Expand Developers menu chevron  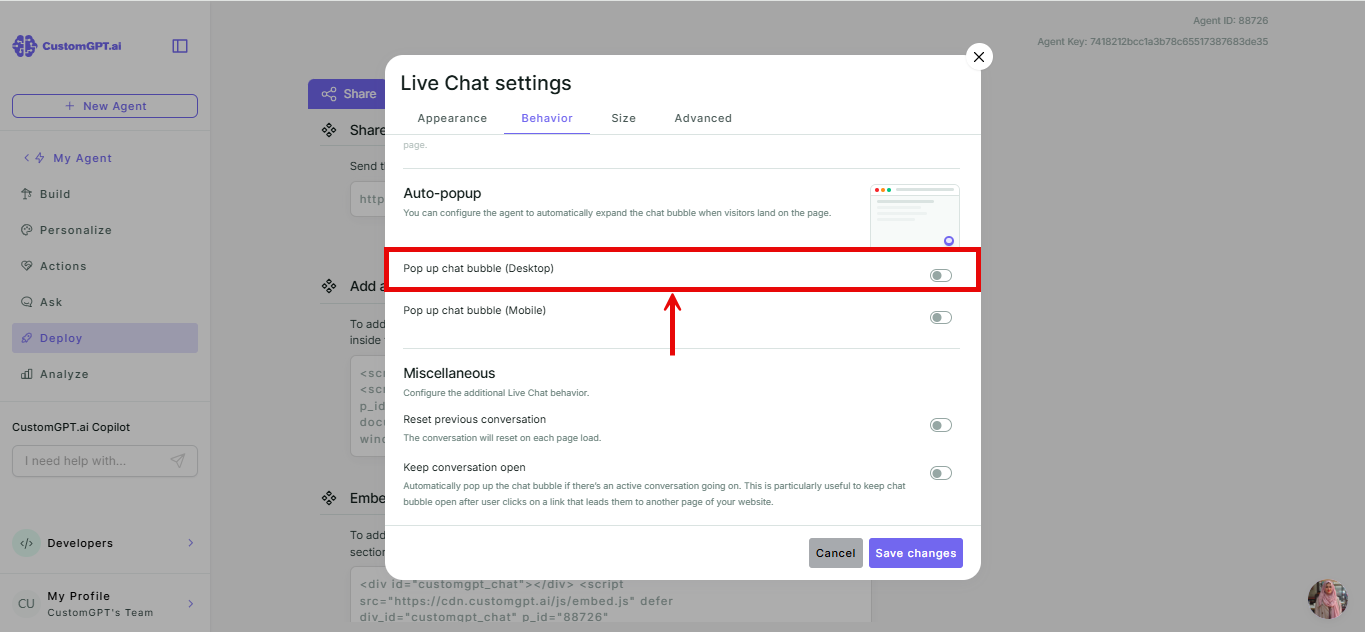pos(190,543)
